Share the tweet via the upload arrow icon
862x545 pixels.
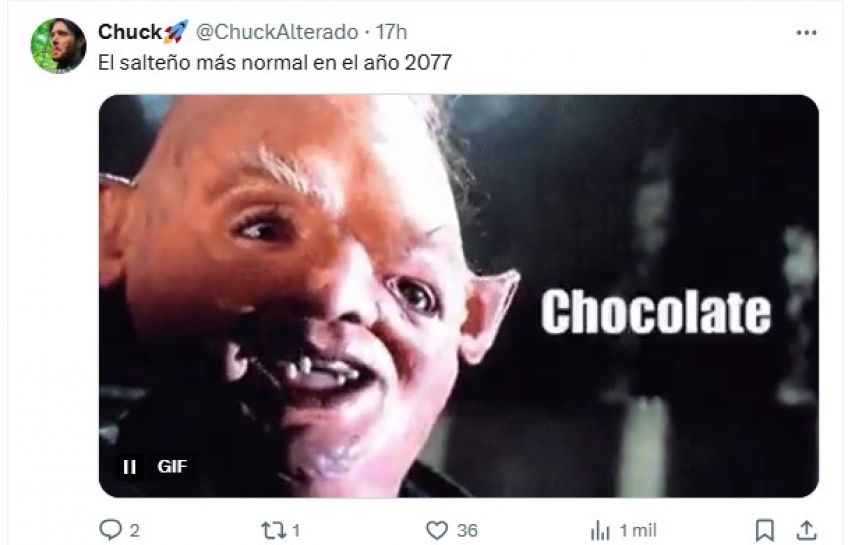pyautogui.click(x=806, y=530)
